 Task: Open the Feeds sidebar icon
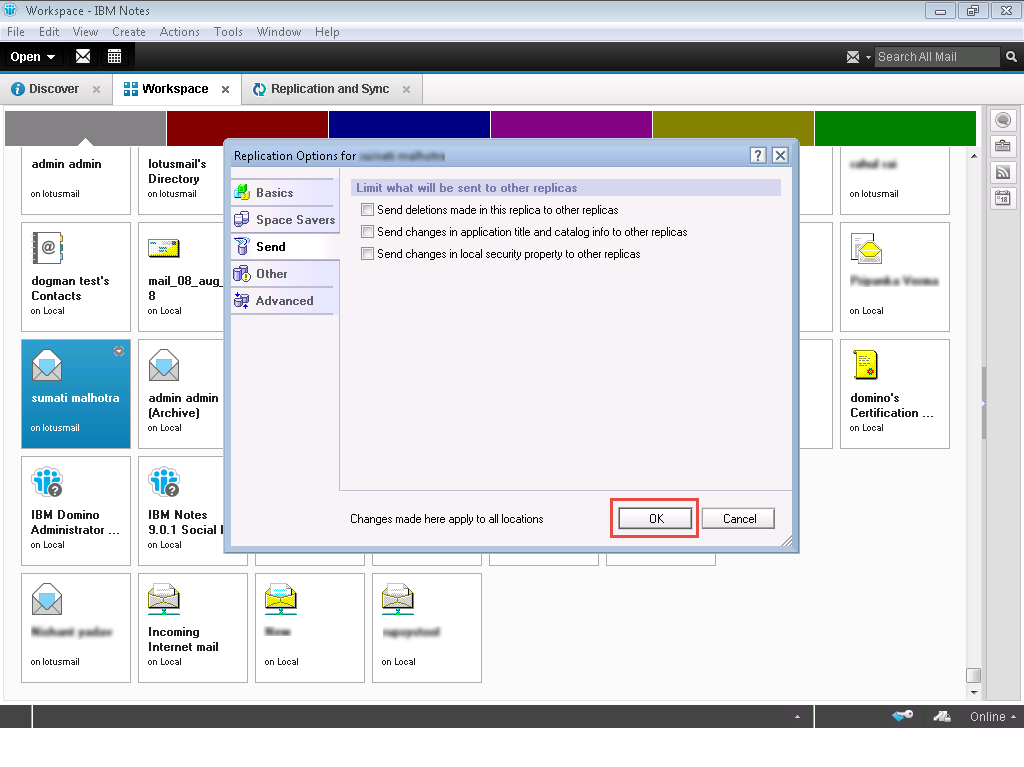point(1003,172)
